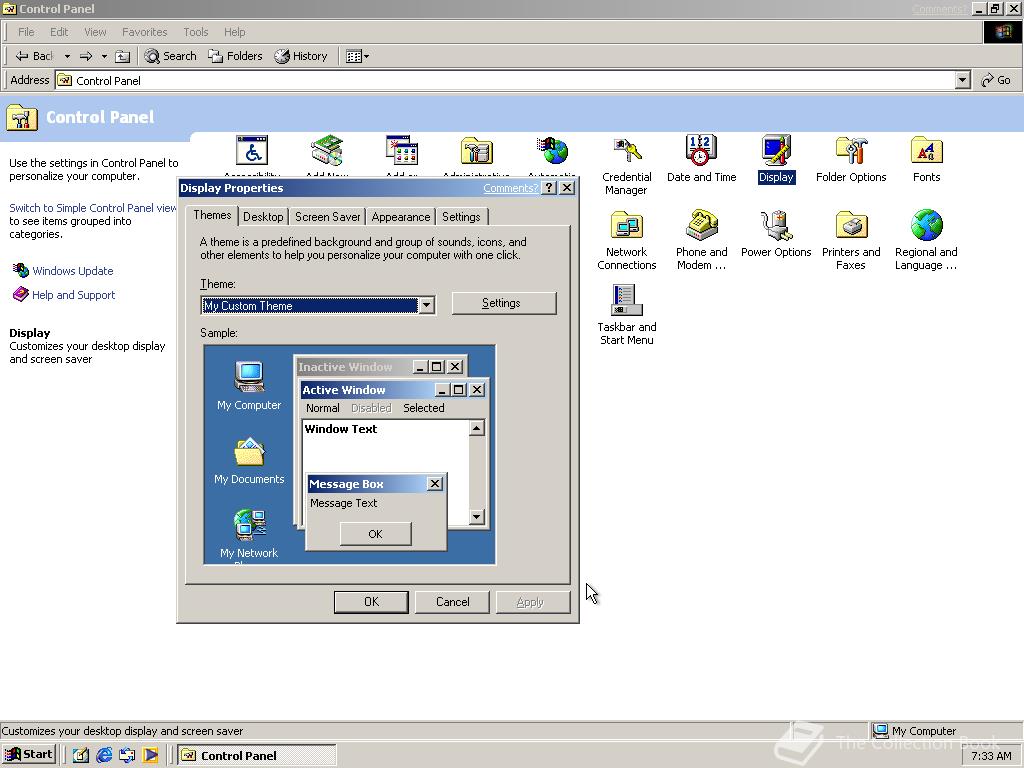Open the File menu
Viewport: 1024px width, 768px height.
point(26,32)
